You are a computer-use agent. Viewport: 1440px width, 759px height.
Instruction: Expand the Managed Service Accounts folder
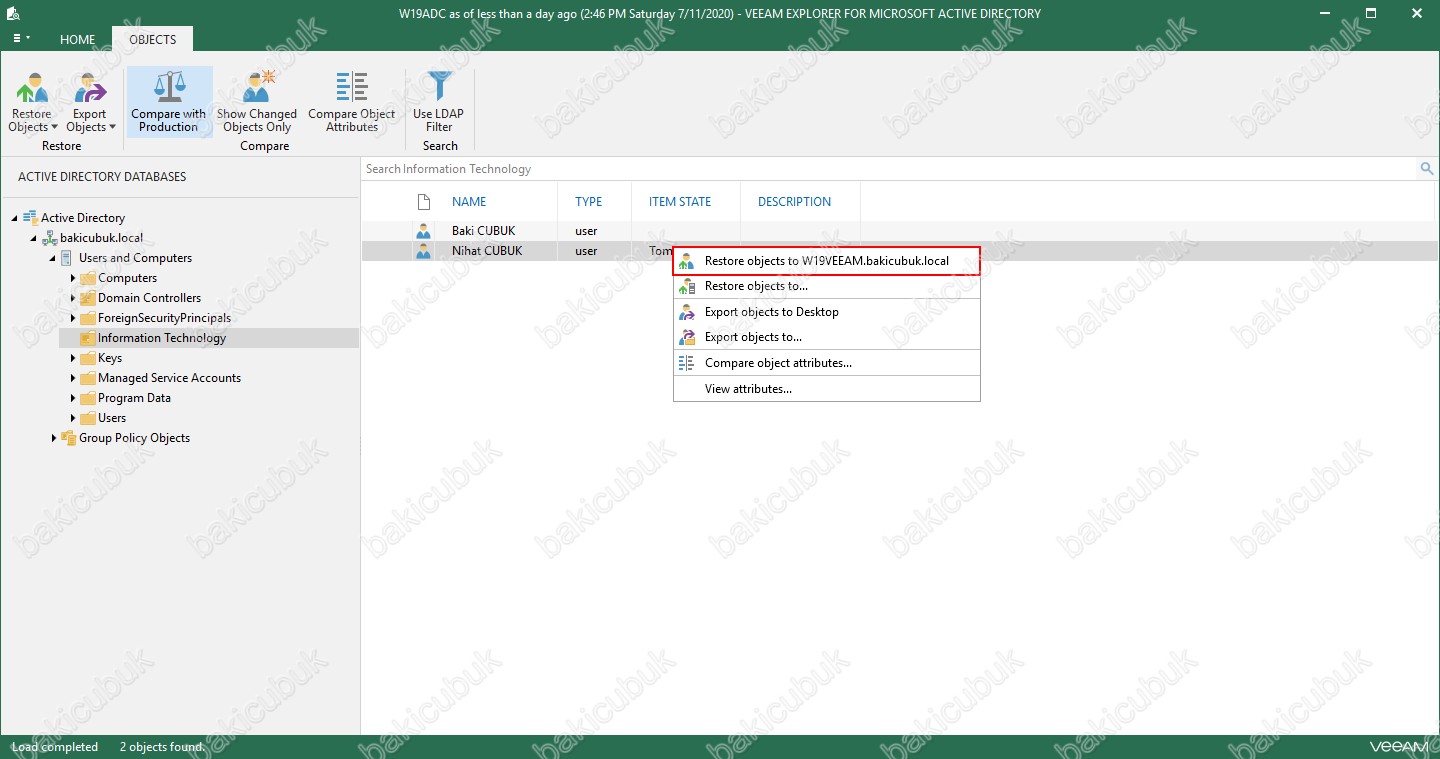tap(73, 378)
